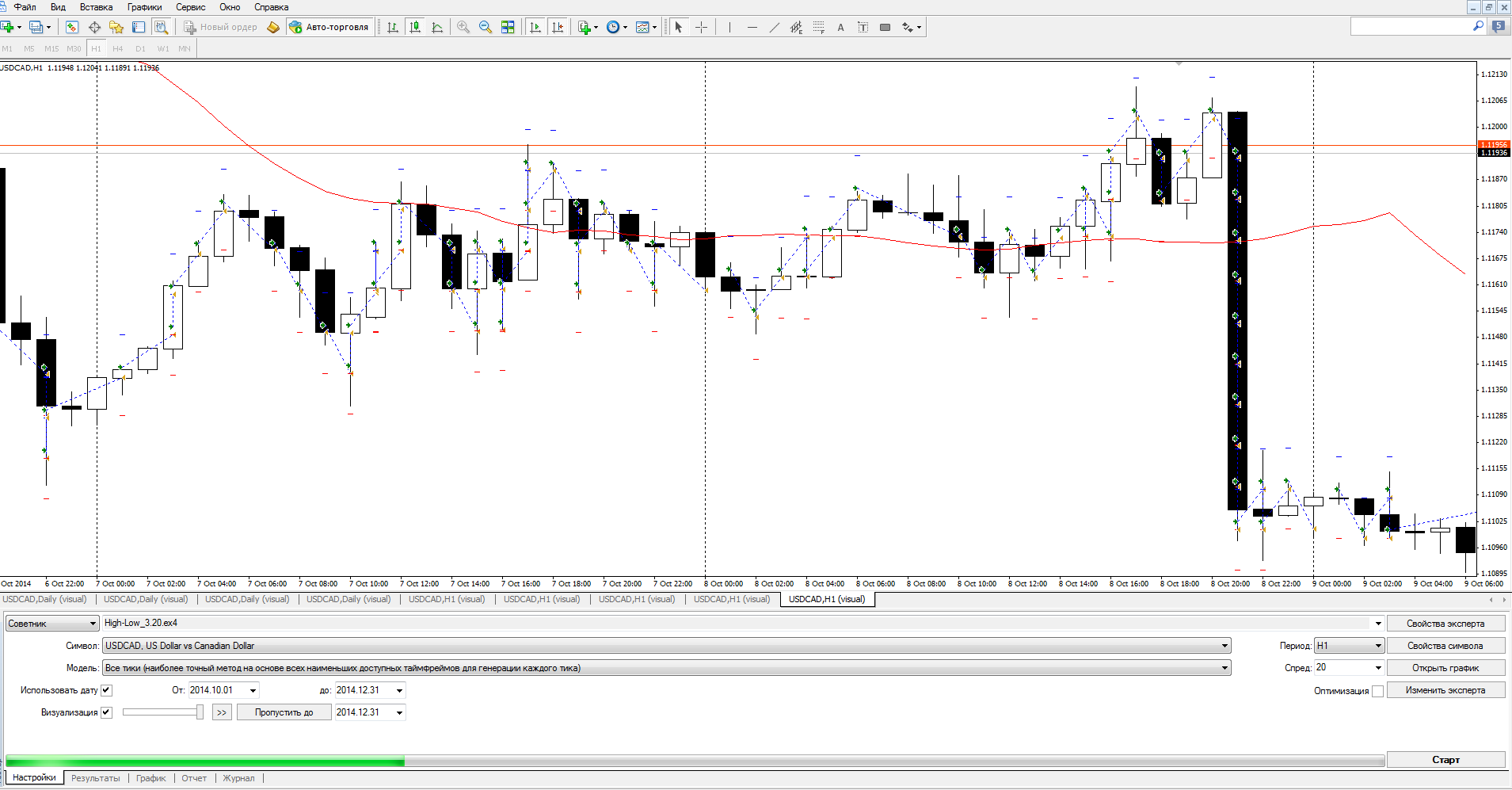This screenshot has width=1512, height=790.
Task: Open the New Chart toolbar icon
Action: coord(7,27)
